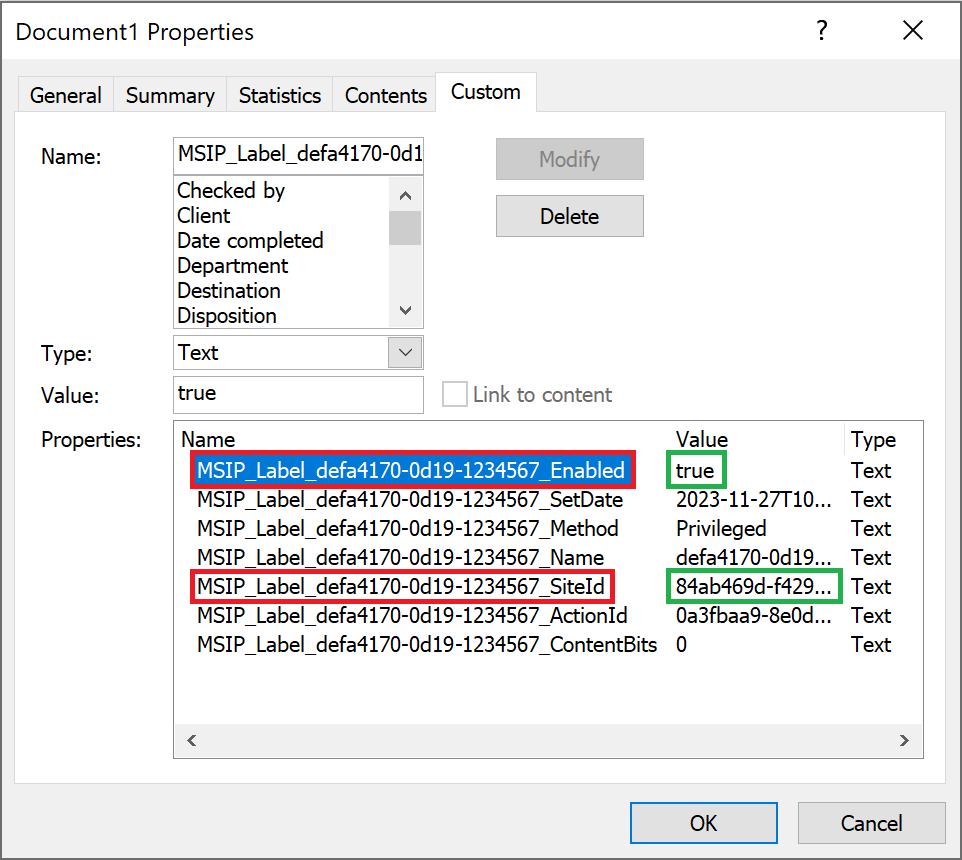Switch to the Summary tab

tap(169, 94)
